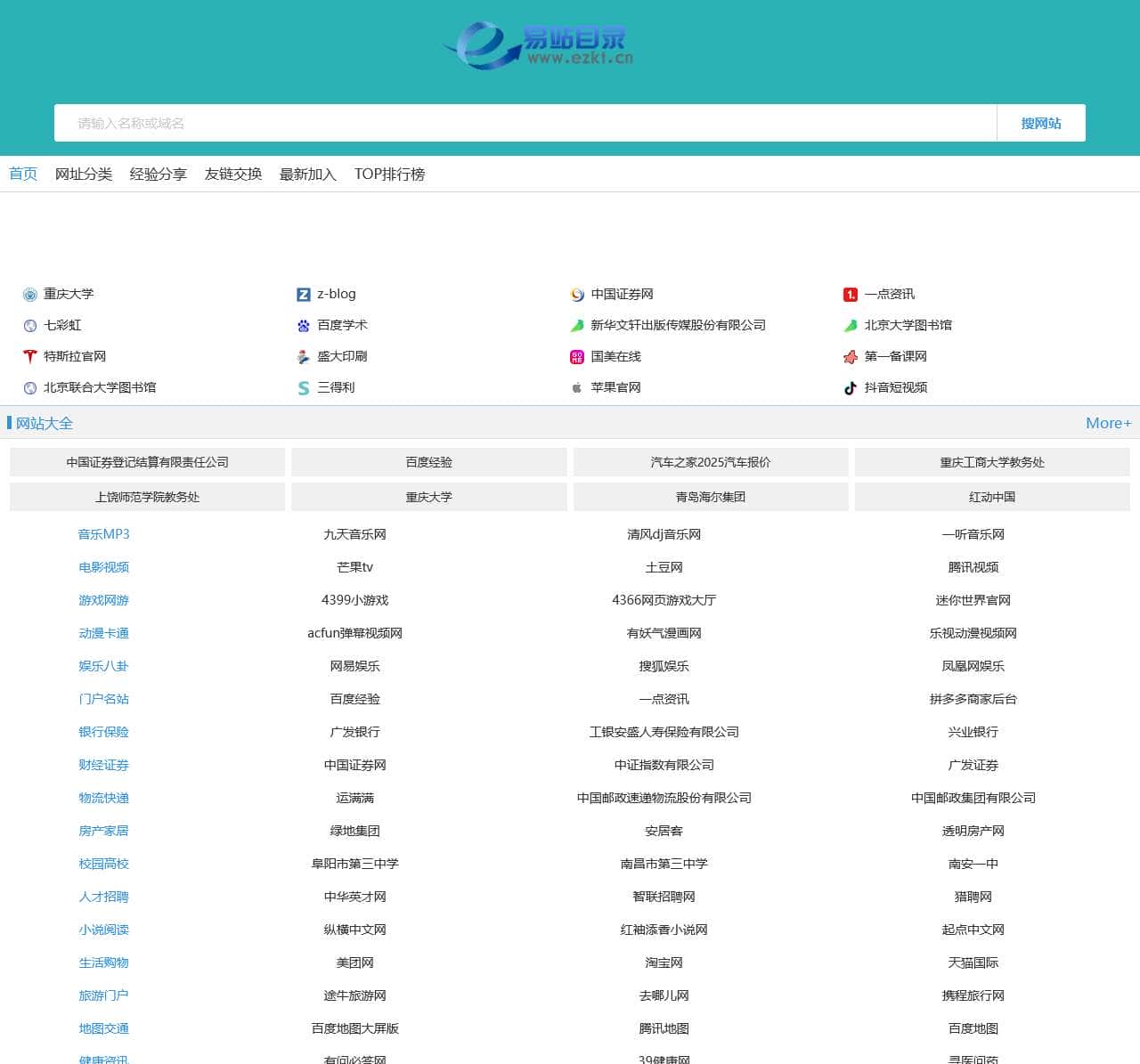Open the 工银安盛人寿保险有限公司 link
The width and height of the screenshot is (1140, 1064).
[664, 732]
